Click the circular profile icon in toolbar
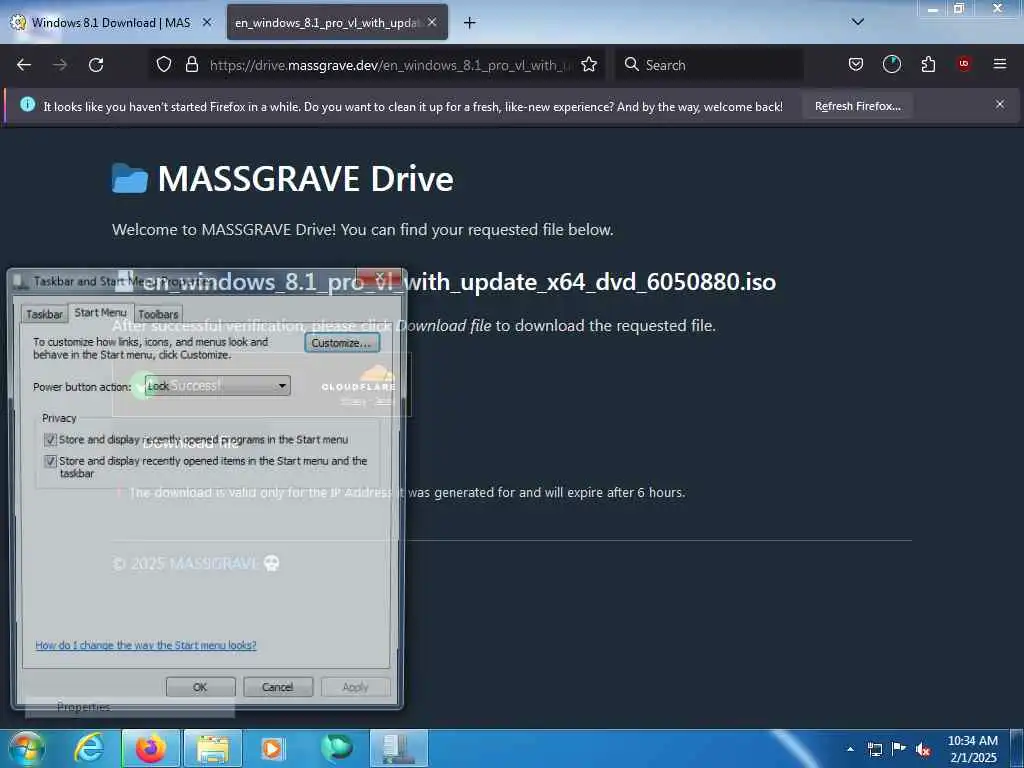 click(891, 64)
